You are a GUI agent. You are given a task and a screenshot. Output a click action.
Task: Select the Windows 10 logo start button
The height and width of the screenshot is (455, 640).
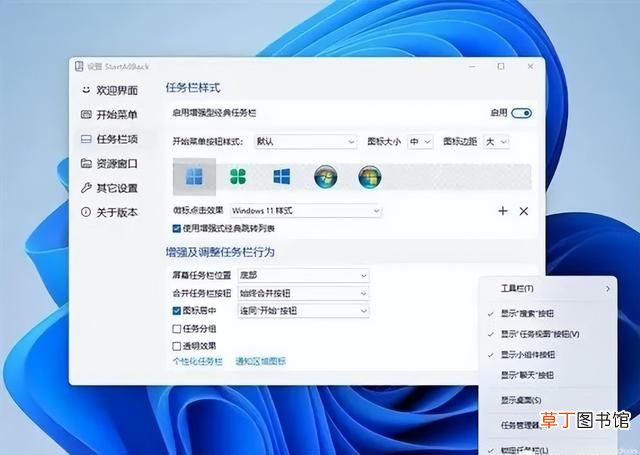coord(282,177)
